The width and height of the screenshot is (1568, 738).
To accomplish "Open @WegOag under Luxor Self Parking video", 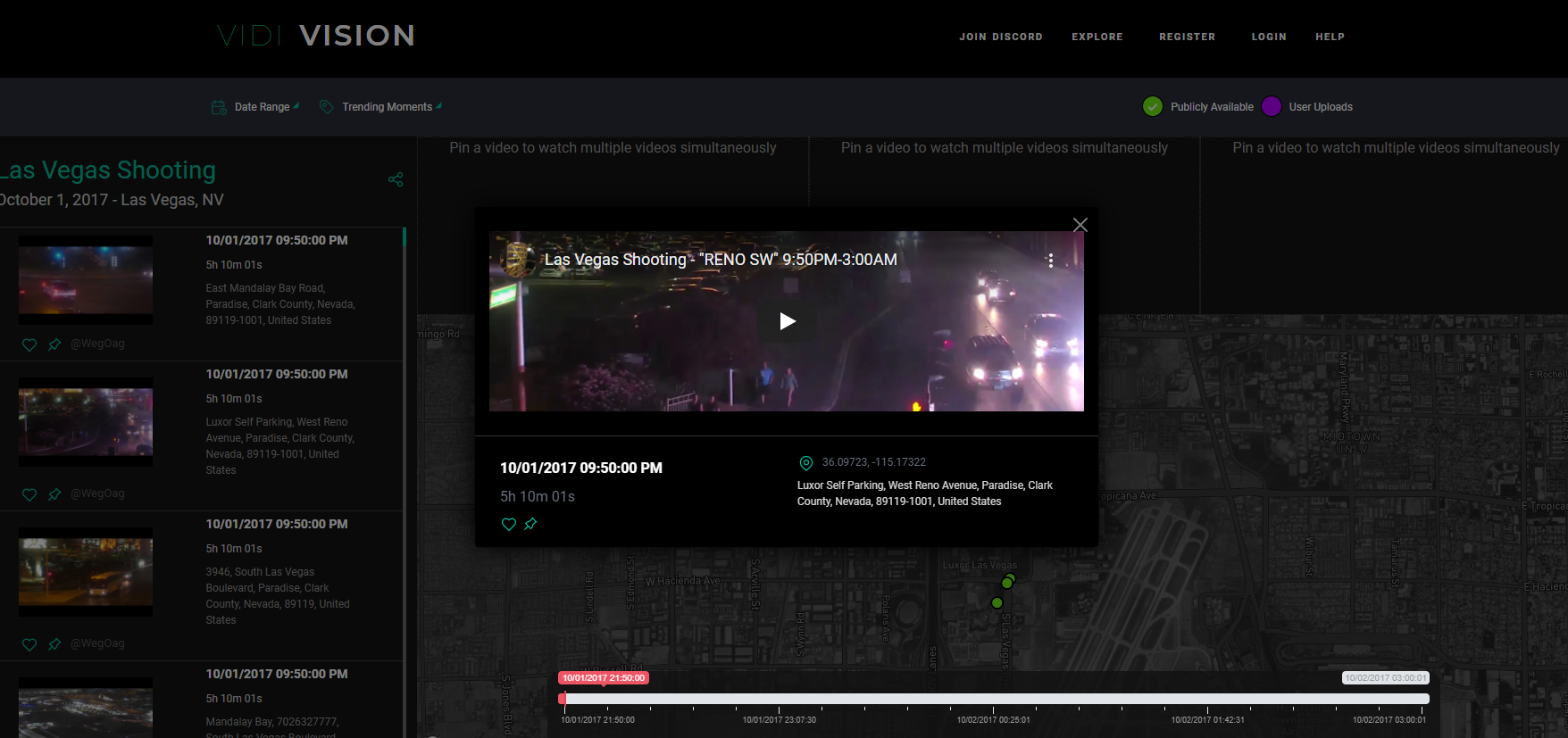I will pos(97,493).
